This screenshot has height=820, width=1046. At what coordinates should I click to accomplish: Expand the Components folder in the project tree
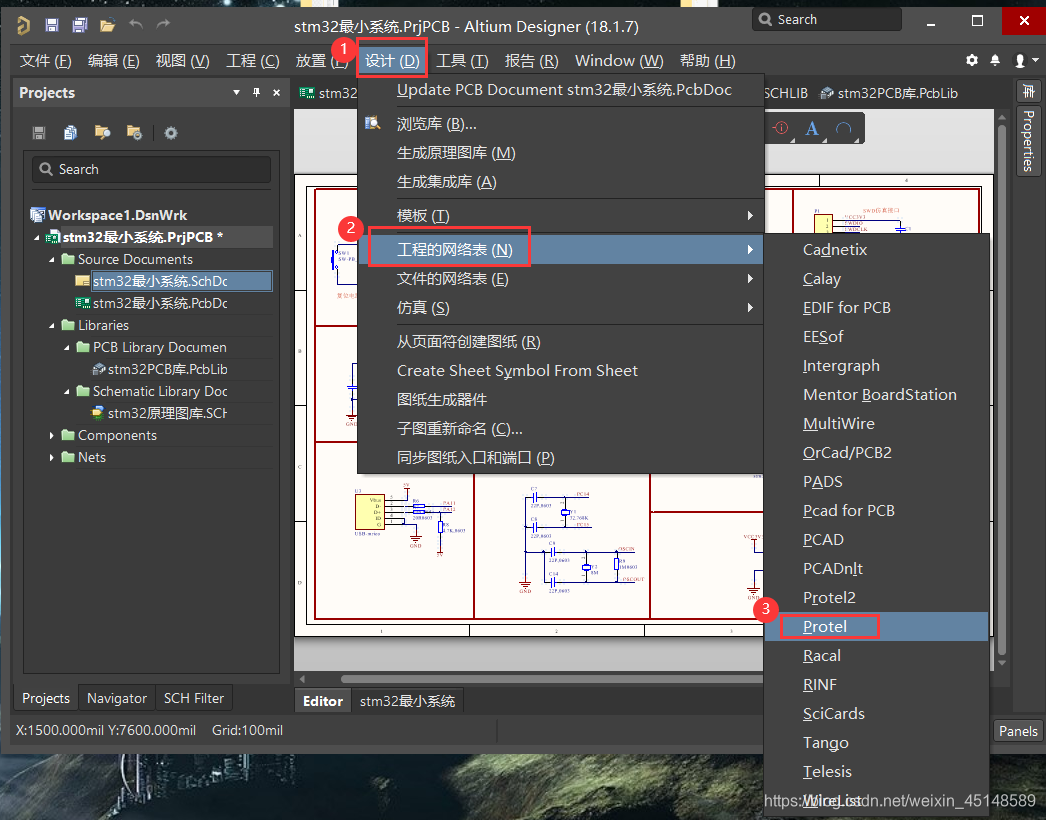[x=53, y=435]
